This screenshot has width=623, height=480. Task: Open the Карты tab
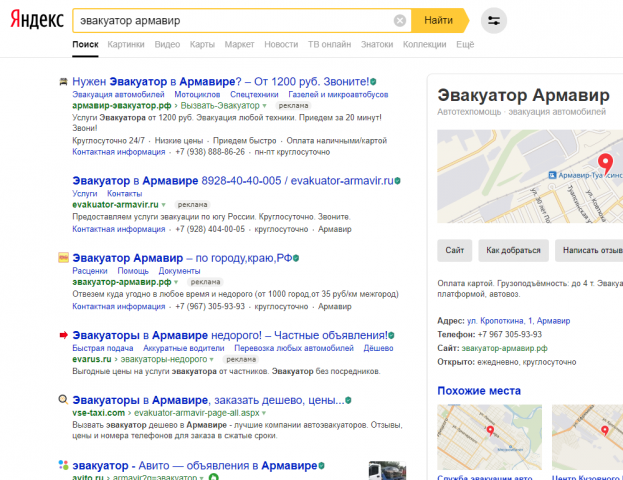tap(202, 45)
